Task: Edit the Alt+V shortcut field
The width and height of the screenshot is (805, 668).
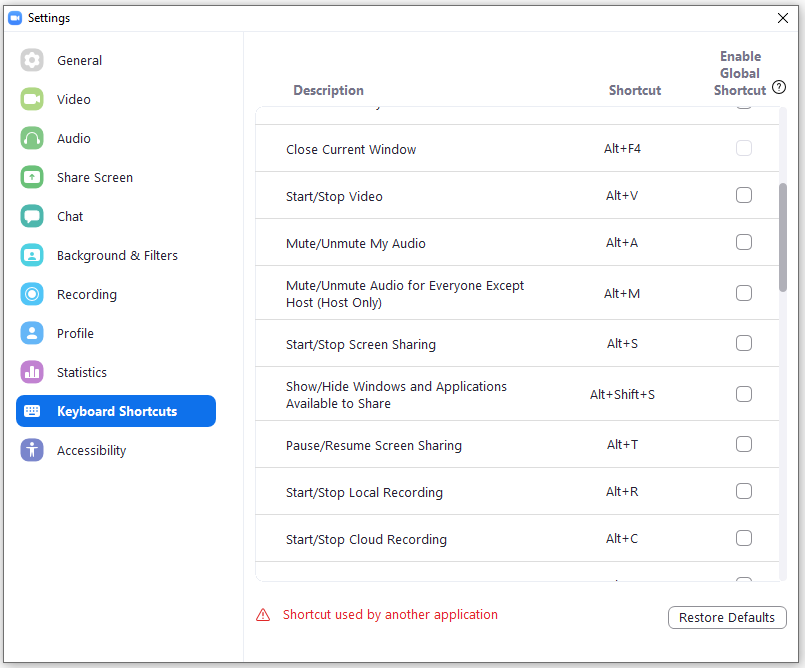Action: (x=622, y=196)
